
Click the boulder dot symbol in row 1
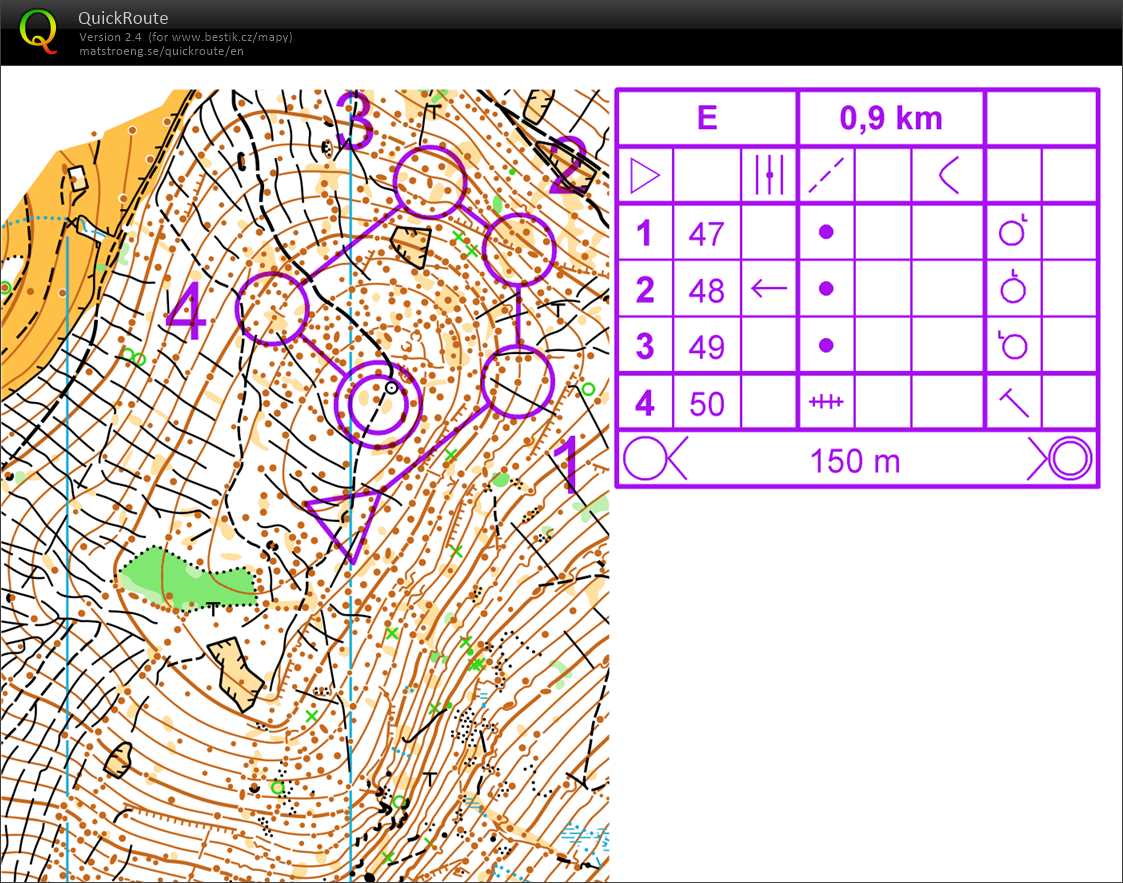click(826, 232)
